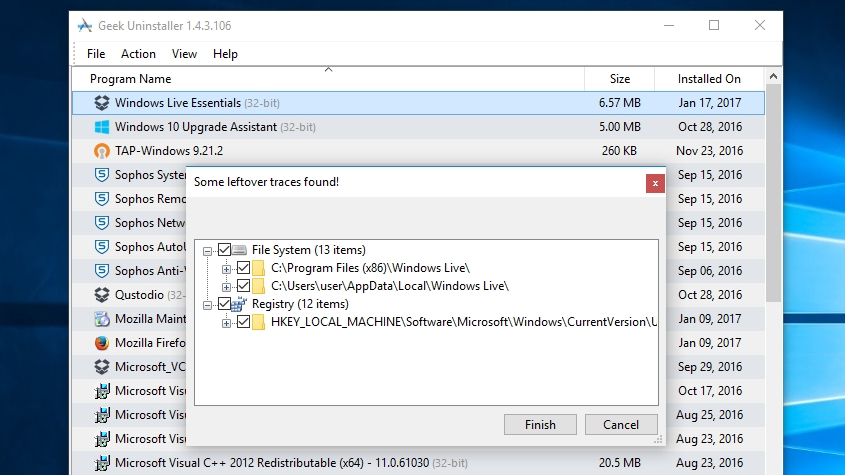Click the AppData Local Windows Live folder icon
This screenshot has height=475, width=845.
click(259, 286)
